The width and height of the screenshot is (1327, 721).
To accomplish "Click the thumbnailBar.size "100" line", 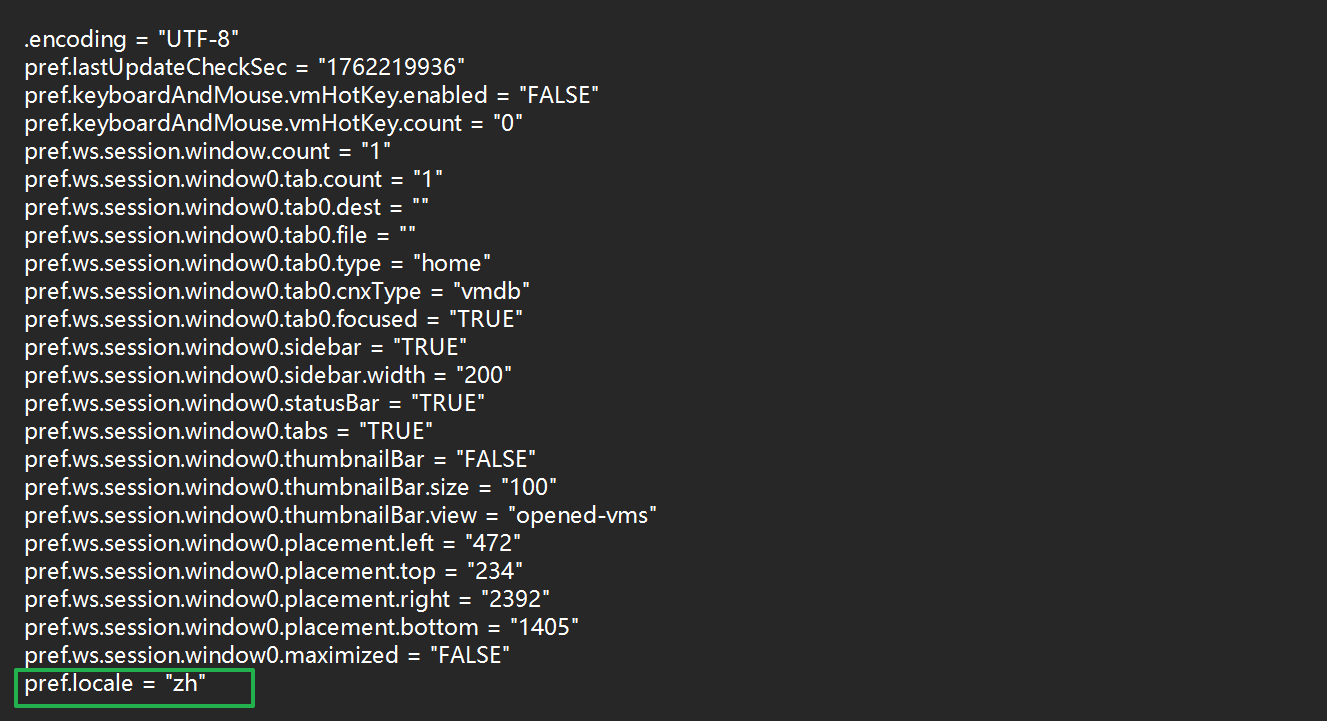I will pos(291,488).
